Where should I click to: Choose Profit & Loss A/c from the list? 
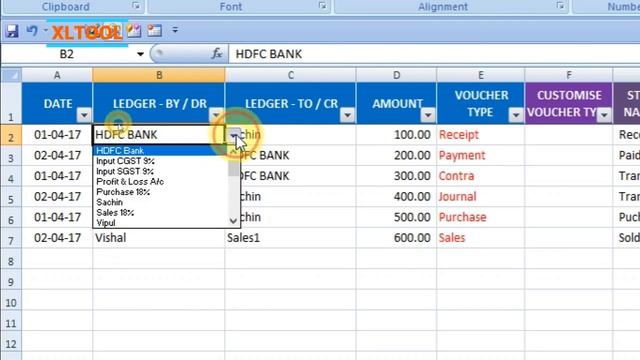click(160, 182)
